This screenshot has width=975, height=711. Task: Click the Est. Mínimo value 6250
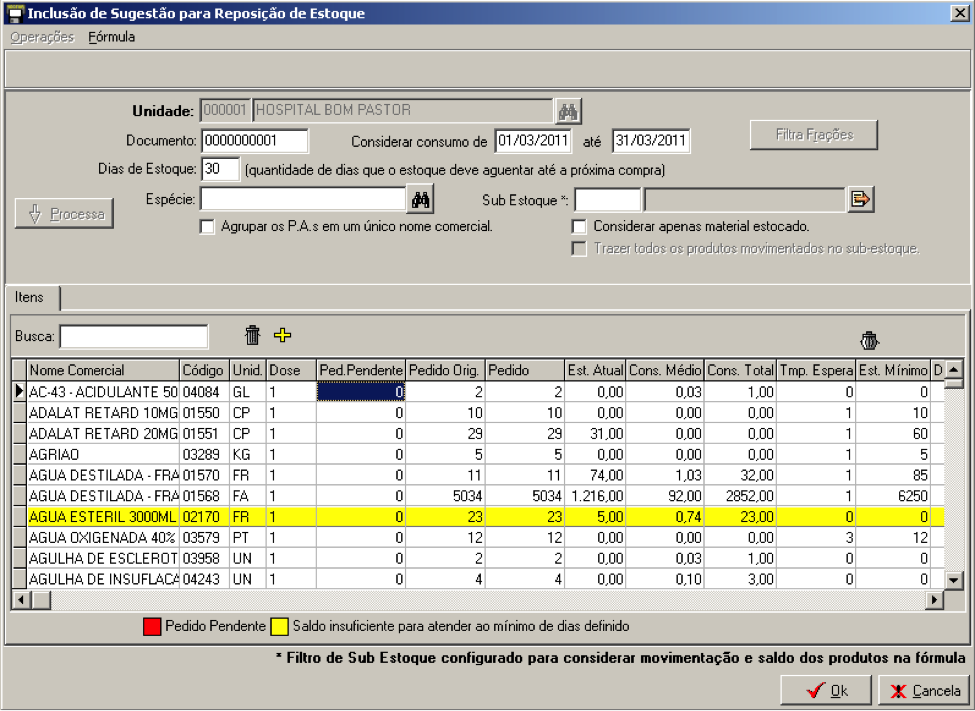[893, 496]
